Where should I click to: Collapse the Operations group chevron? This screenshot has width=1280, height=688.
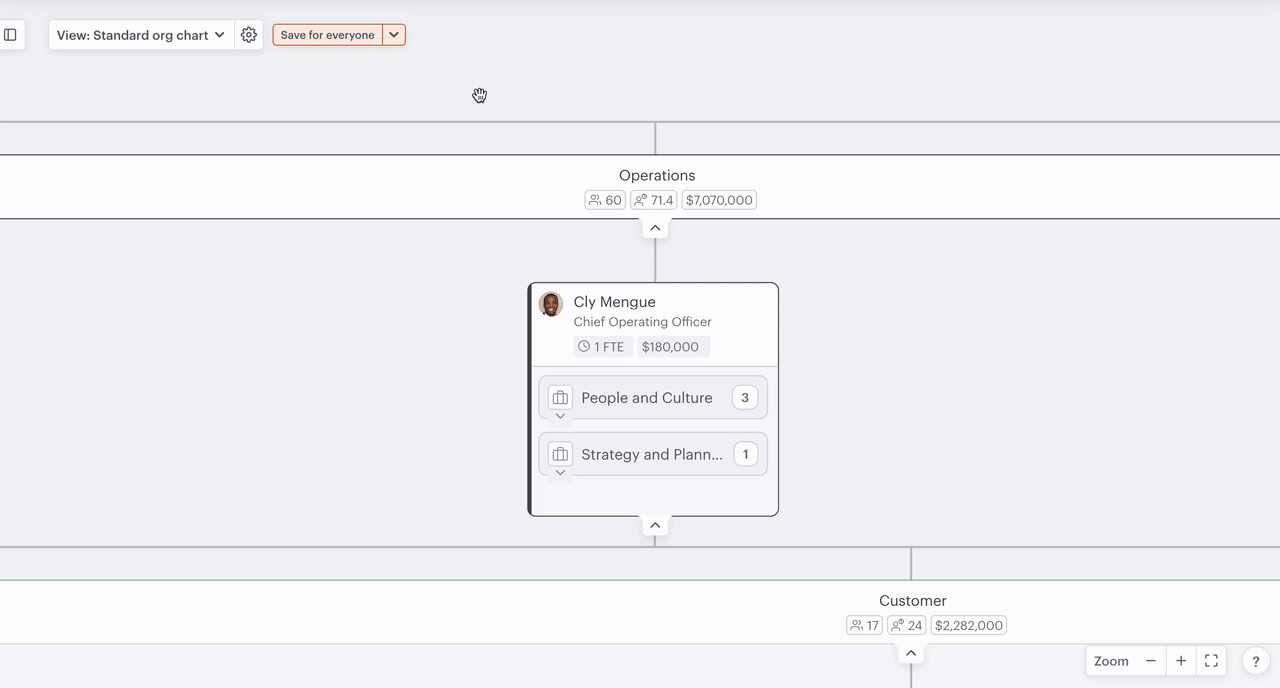tap(655, 228)
